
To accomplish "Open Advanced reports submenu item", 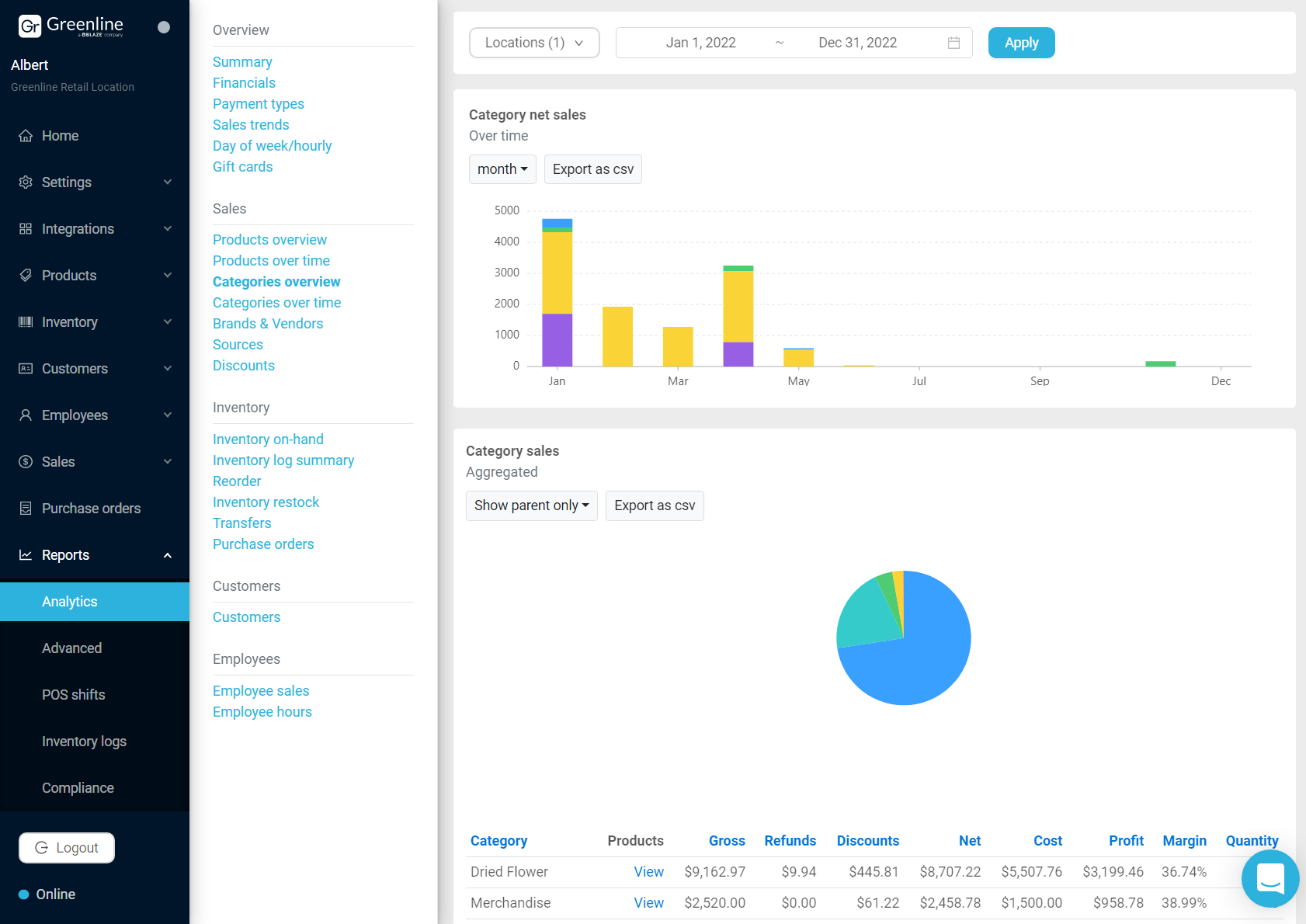I will tap(95, 648).
